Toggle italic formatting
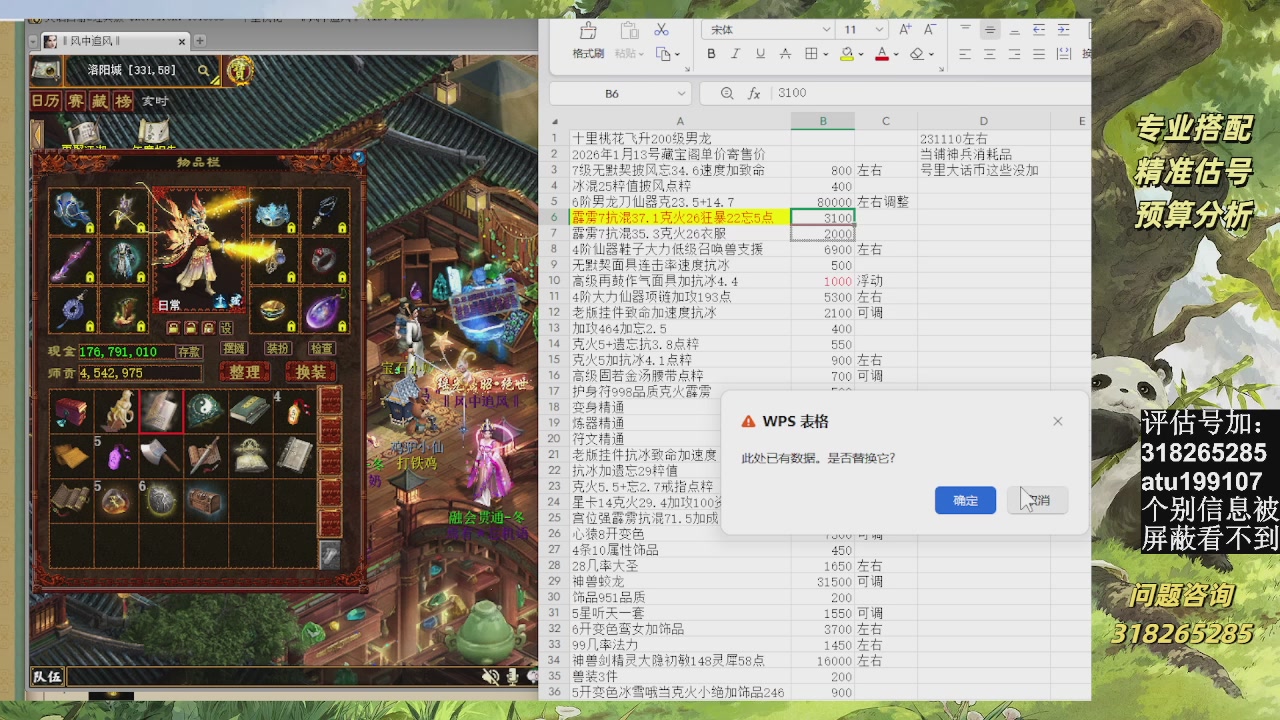 click(x=735, y=53)
